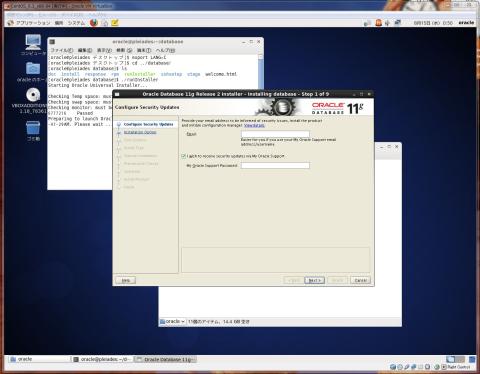This screenshot has height=374, width=480.
Task: Click the terminal window vertical scrollbar
Action: [261, 72]
